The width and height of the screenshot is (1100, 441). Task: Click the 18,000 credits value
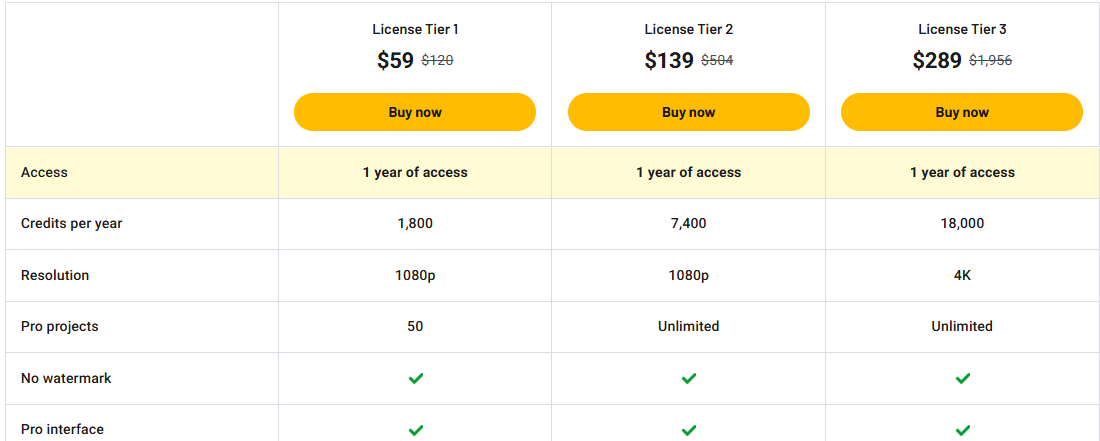tap(962, 223)
